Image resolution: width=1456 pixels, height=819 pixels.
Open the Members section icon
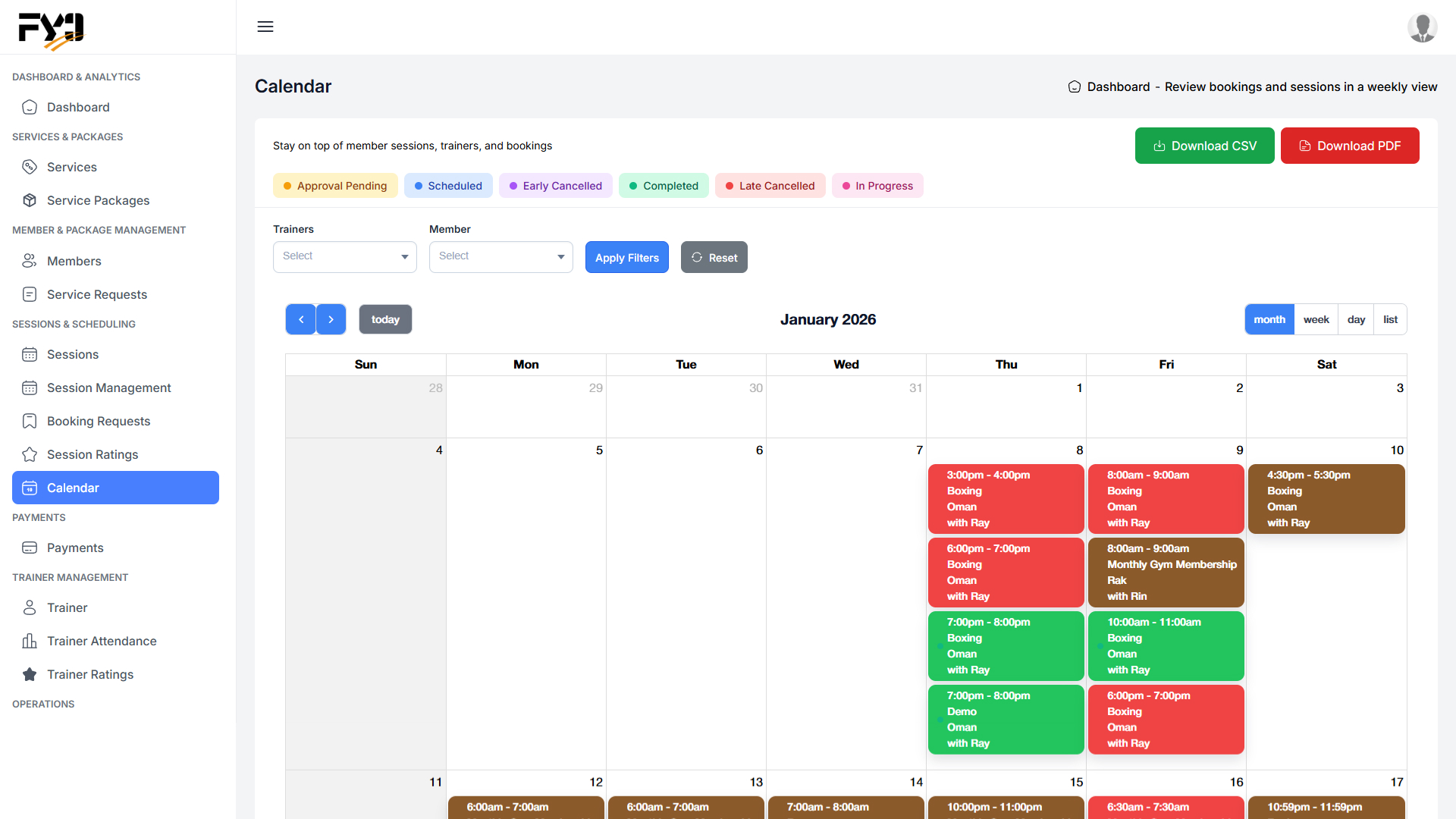(30, 261)
